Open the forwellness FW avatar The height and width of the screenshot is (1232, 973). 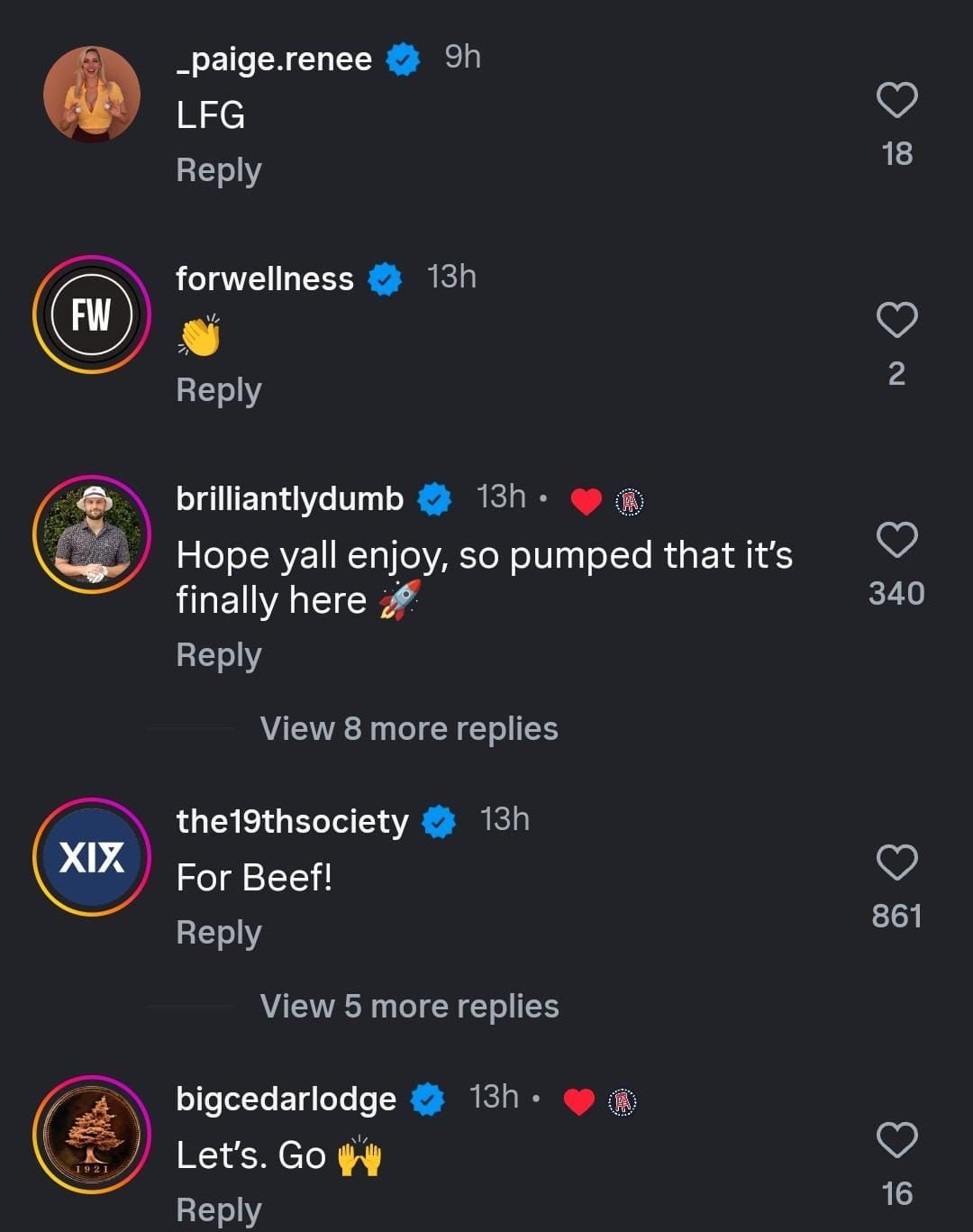[x=91, y=315]
